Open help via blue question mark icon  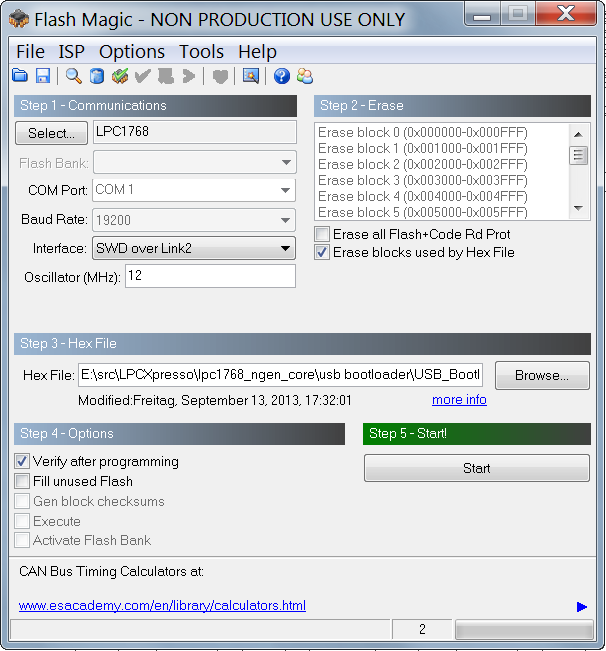282,76
